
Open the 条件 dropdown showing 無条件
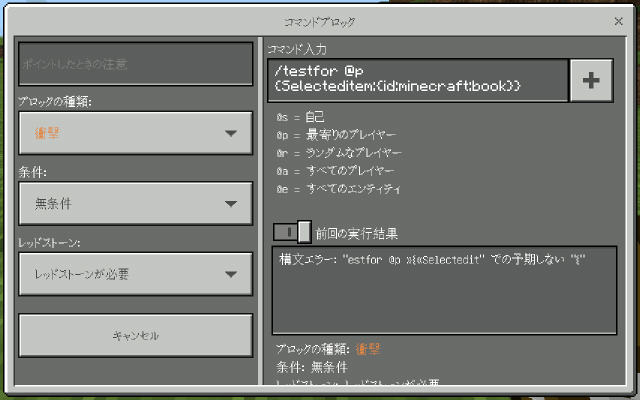[136, 203]
